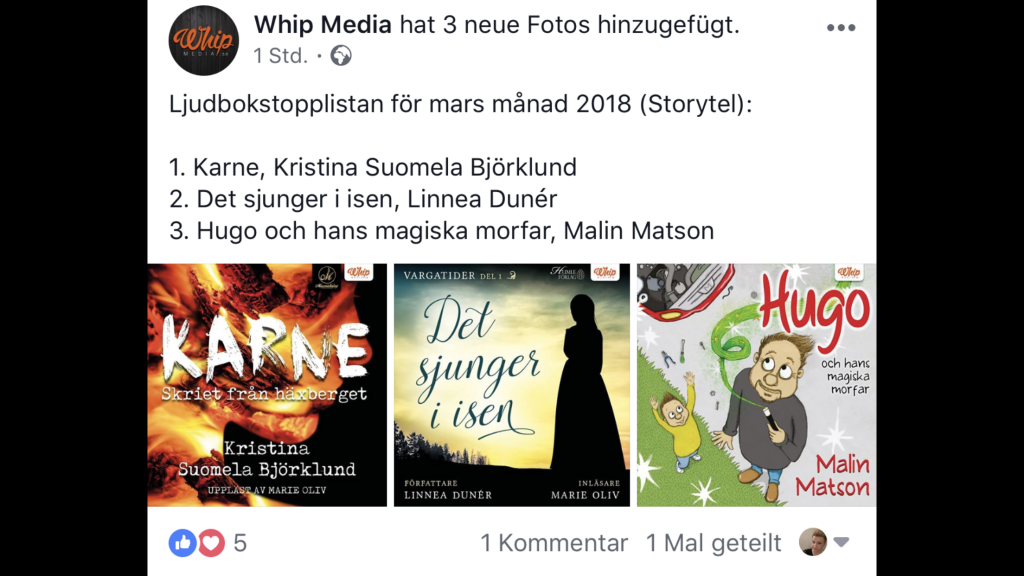Open the Hugo och hans magiska morfar cover
The image size is (1024, 576).
(756, 385)
